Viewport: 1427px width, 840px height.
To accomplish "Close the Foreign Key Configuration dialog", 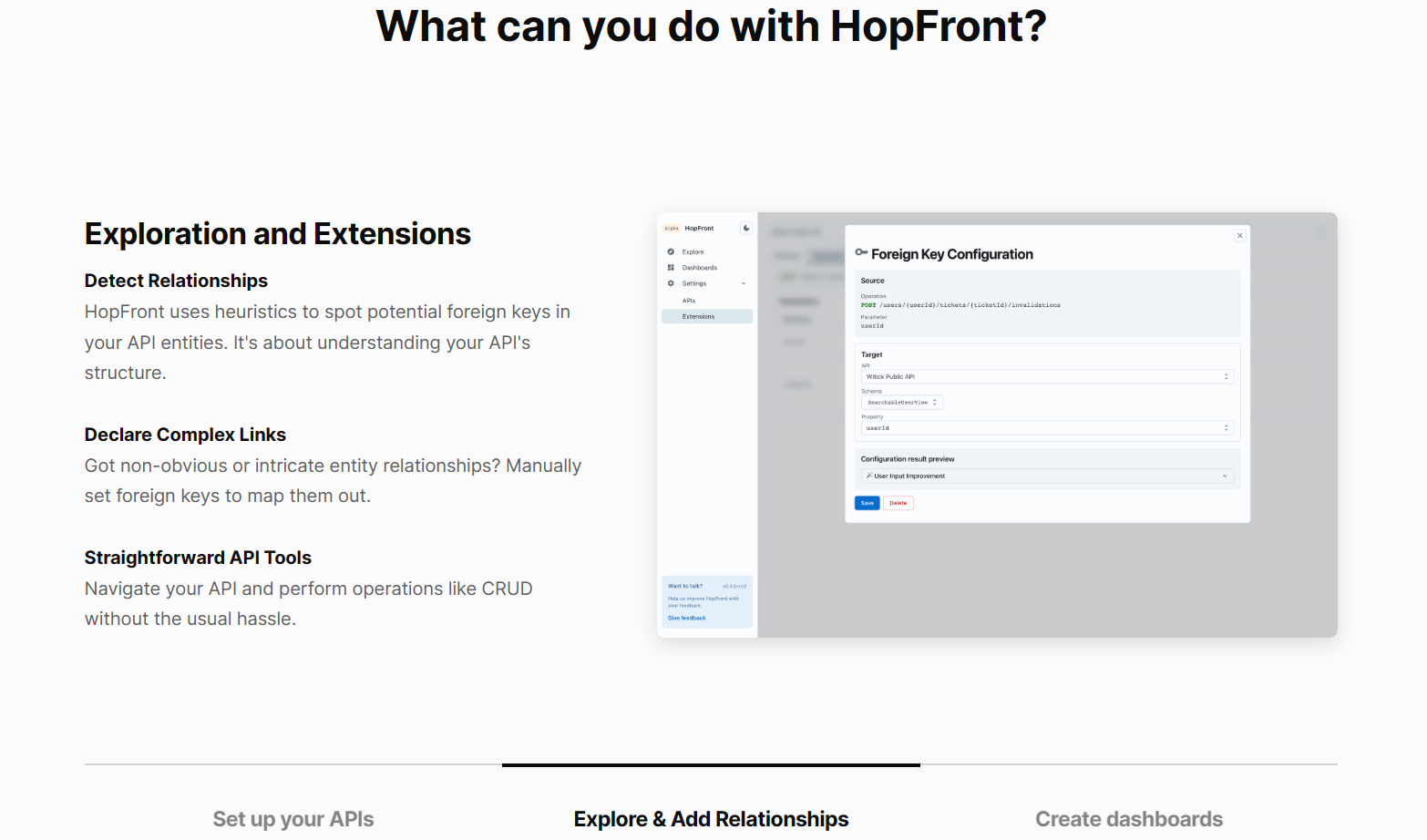I will pos(1239,236).
